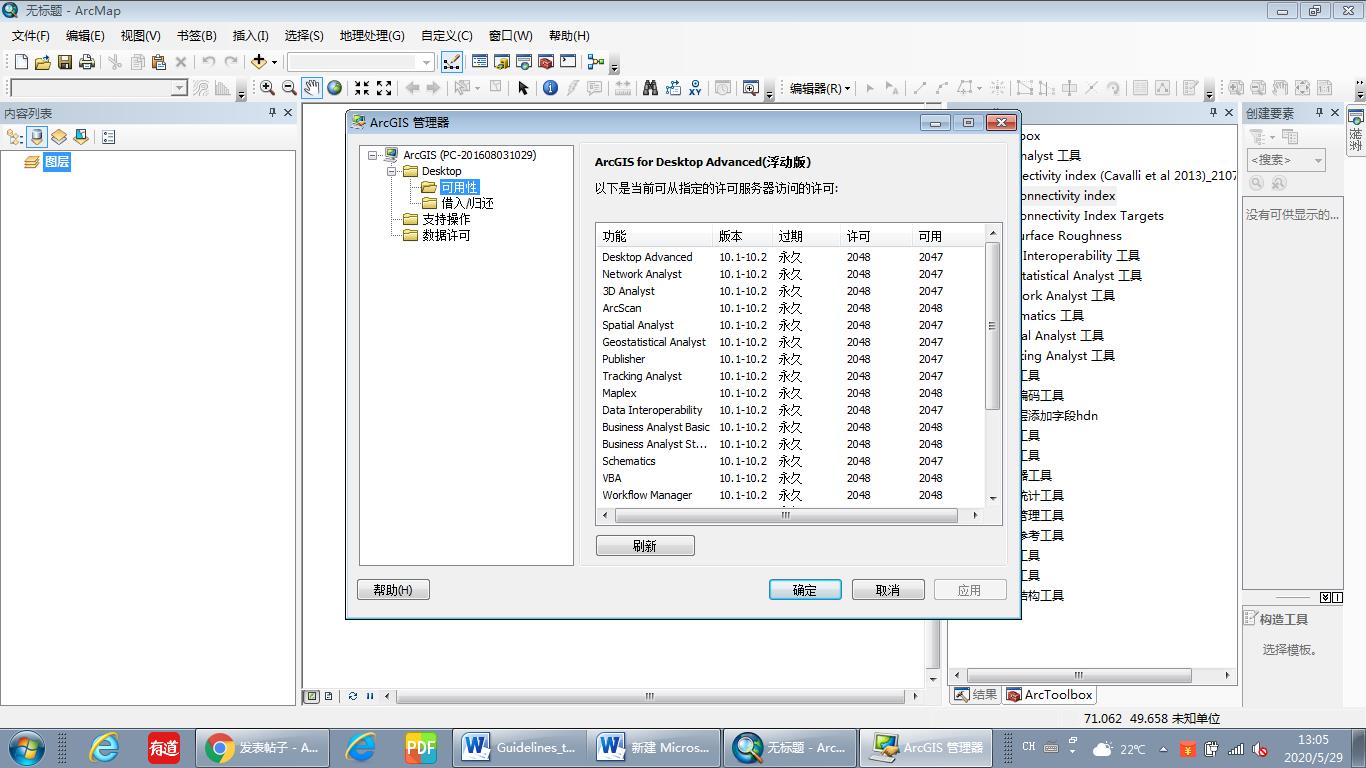Switch to the 结果 tab

[x=975, y=695]
